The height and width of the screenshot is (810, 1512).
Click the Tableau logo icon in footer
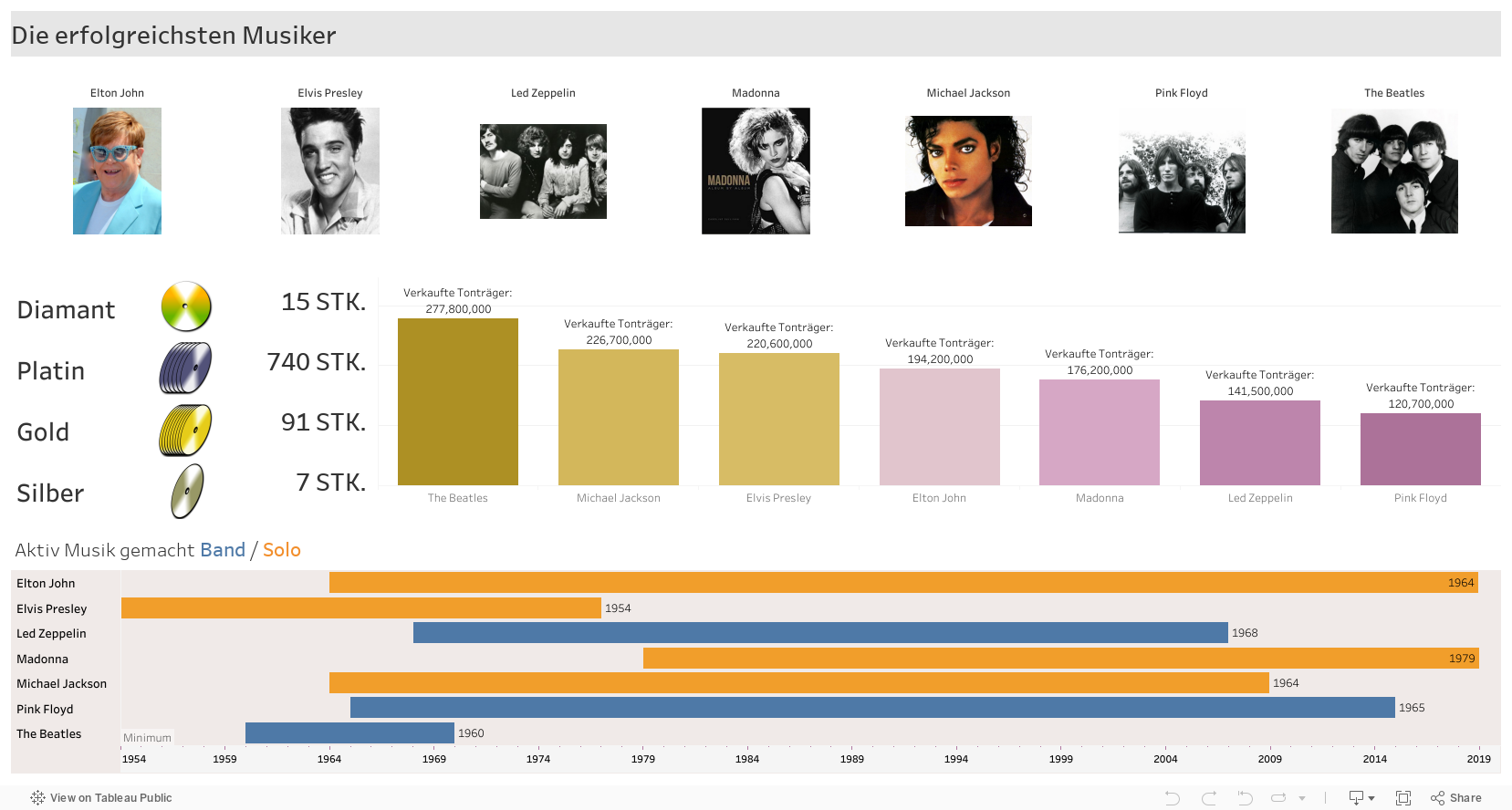[37, 797]
